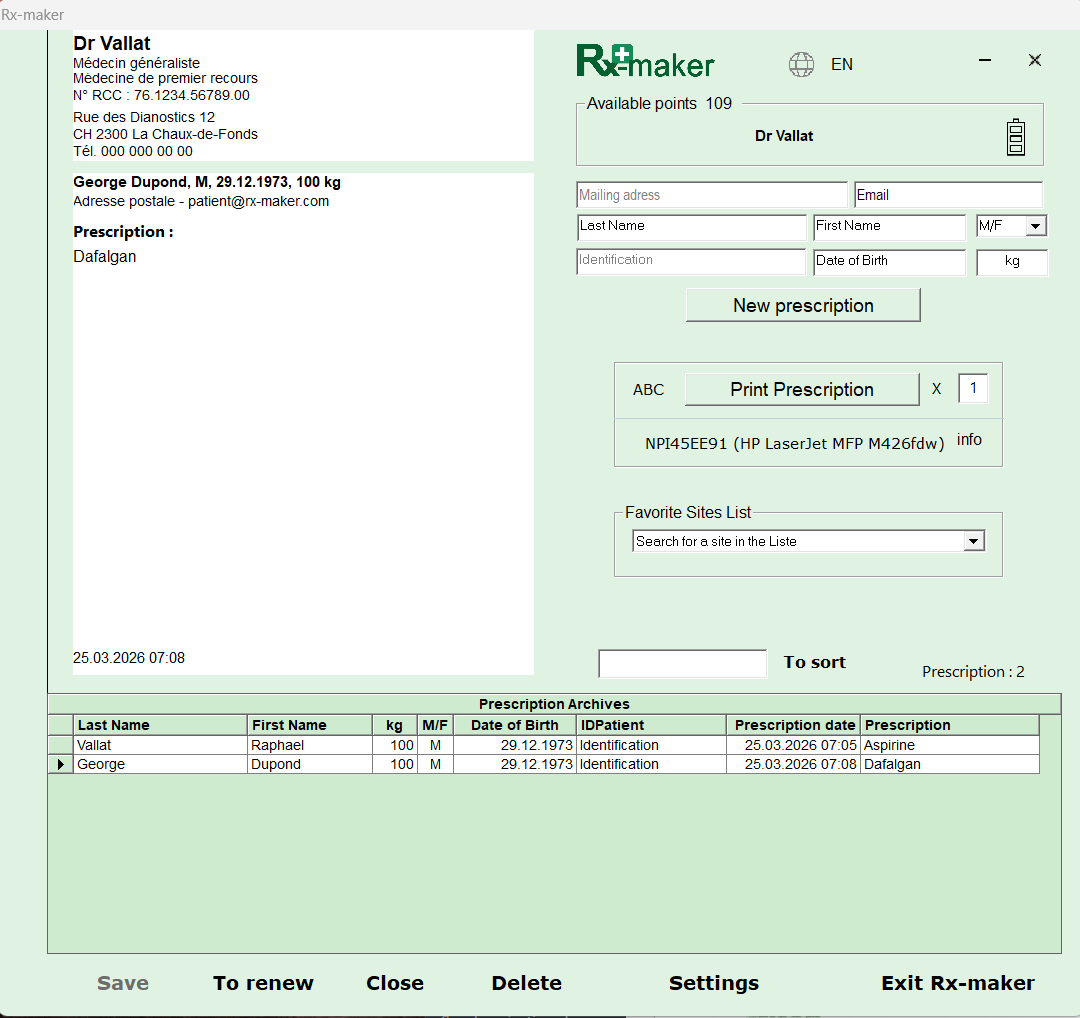Click the battery points icon
Image resolution: width=1080 pixels, height=1018 pixels.
1015,137
